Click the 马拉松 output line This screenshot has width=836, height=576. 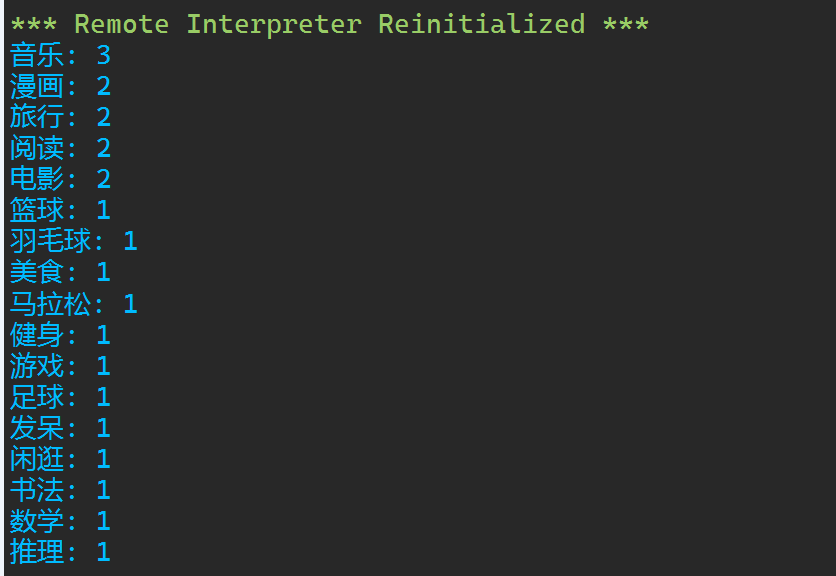[x=73, y=303]
